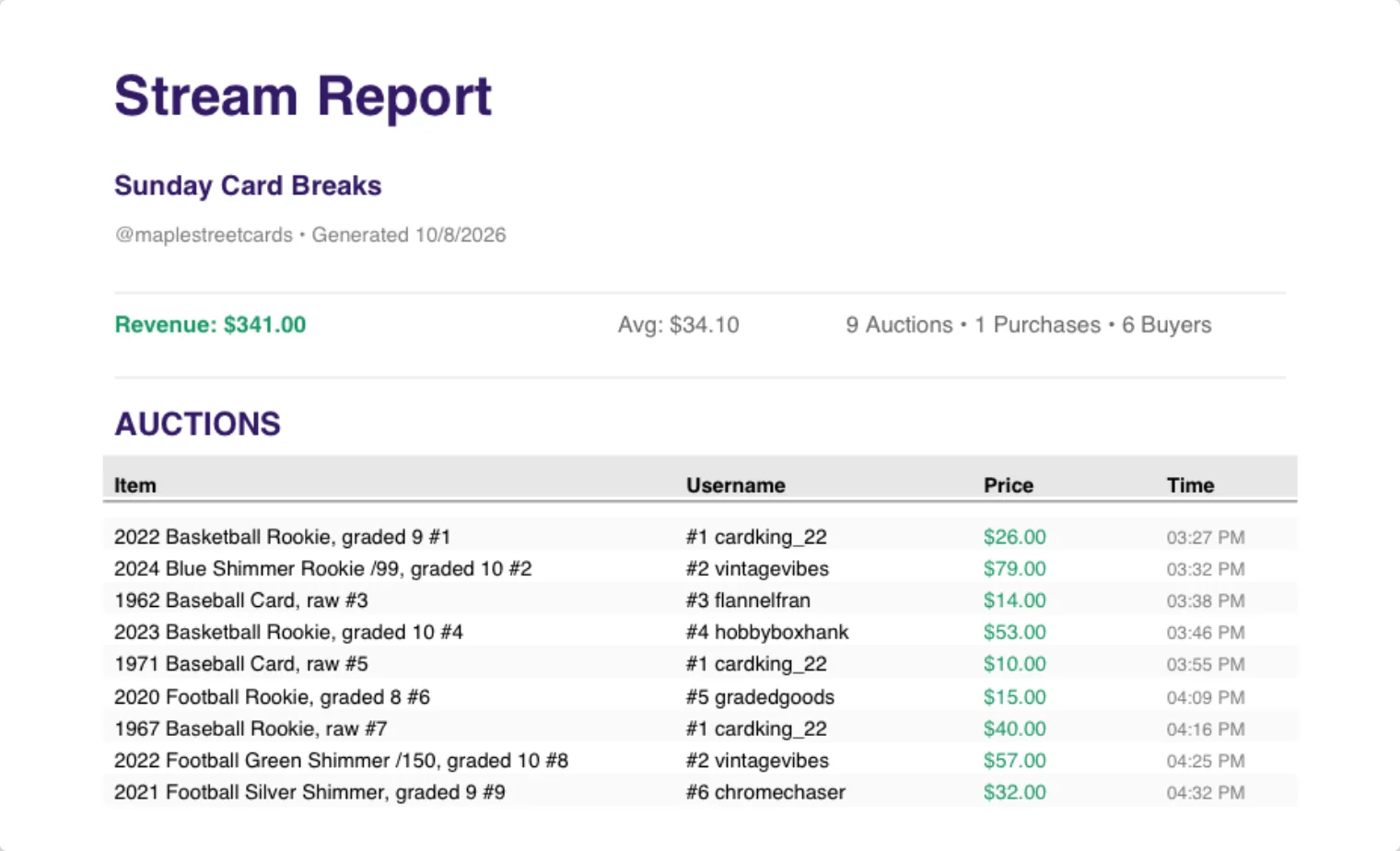Click the #6 chromechaser username
1400x851 pixels.
coord(765,792)
